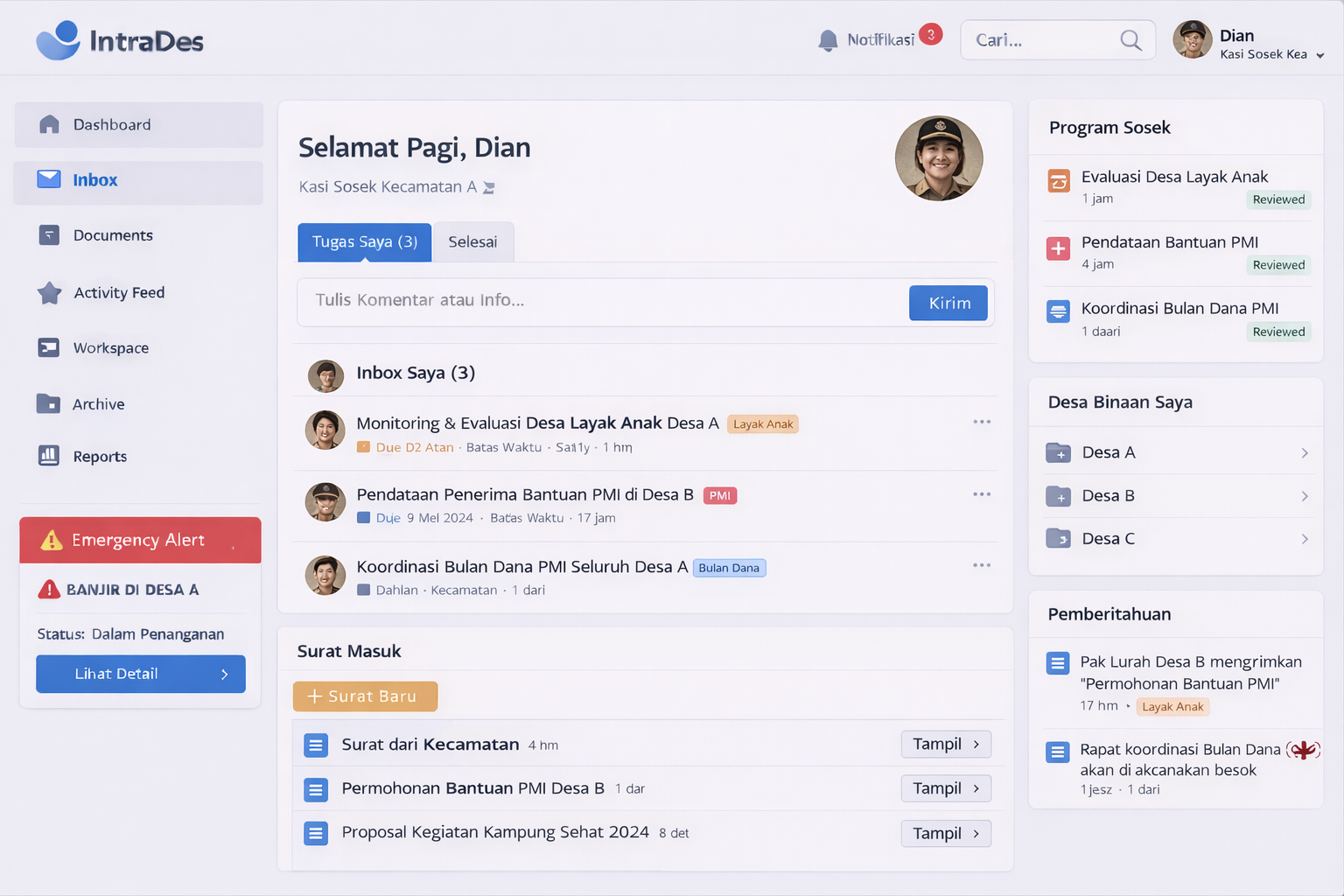
Task: Switch to the Selesai tab
Action: click(472, 242)
